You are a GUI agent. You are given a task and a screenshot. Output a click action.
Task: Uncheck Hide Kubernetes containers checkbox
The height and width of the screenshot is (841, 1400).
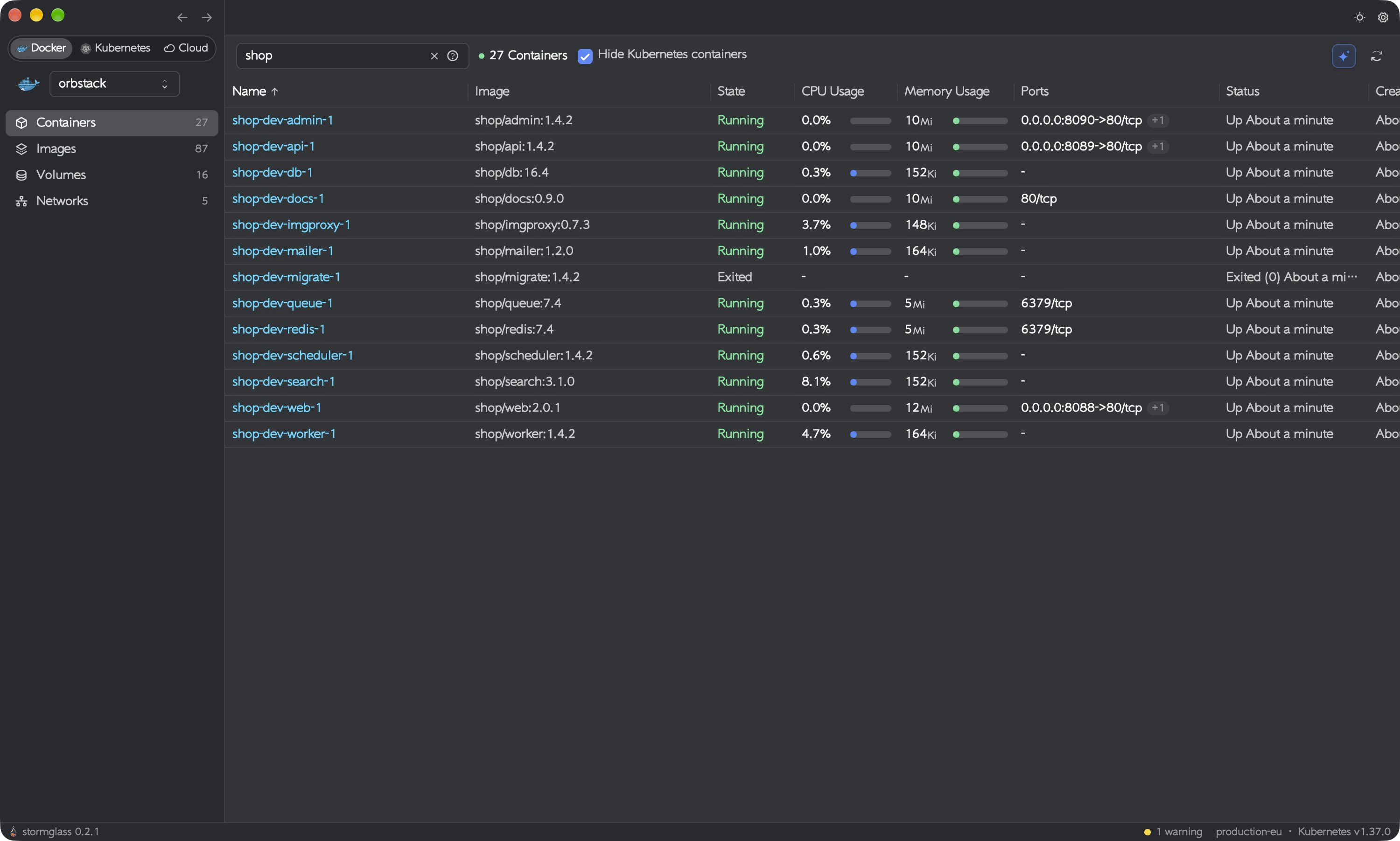(585, 56)
